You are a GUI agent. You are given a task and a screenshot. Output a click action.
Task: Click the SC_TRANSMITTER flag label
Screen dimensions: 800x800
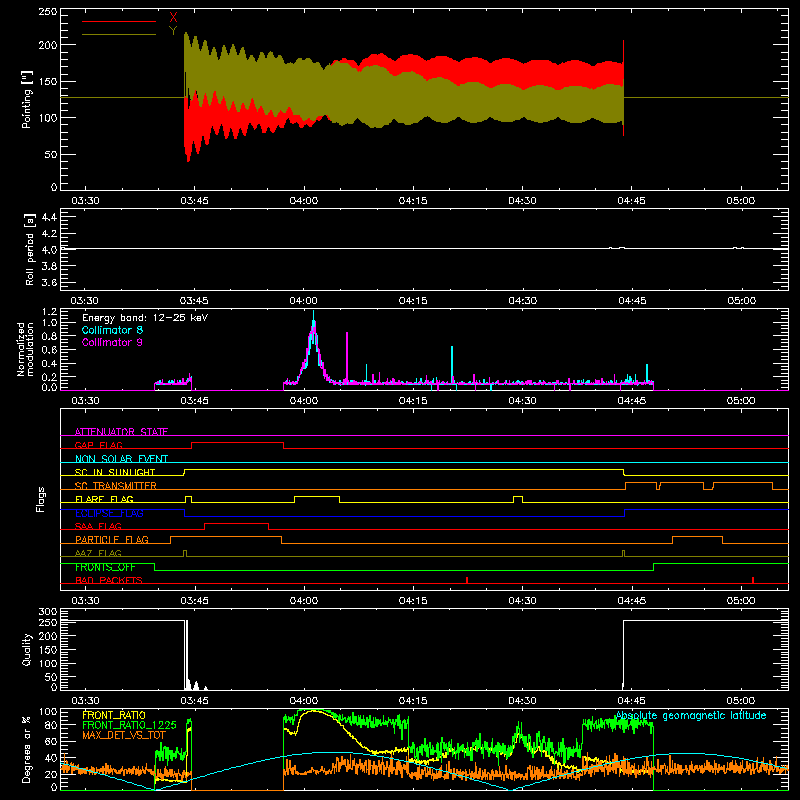click(x=115, y=485)
